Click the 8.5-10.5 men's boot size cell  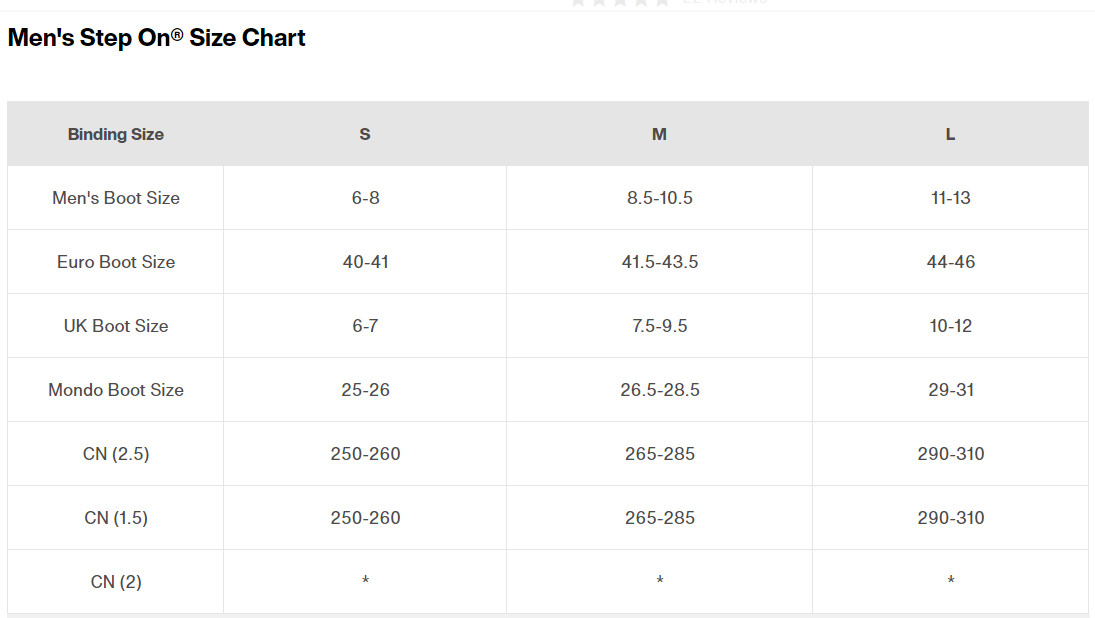click(x=659, y=198)
